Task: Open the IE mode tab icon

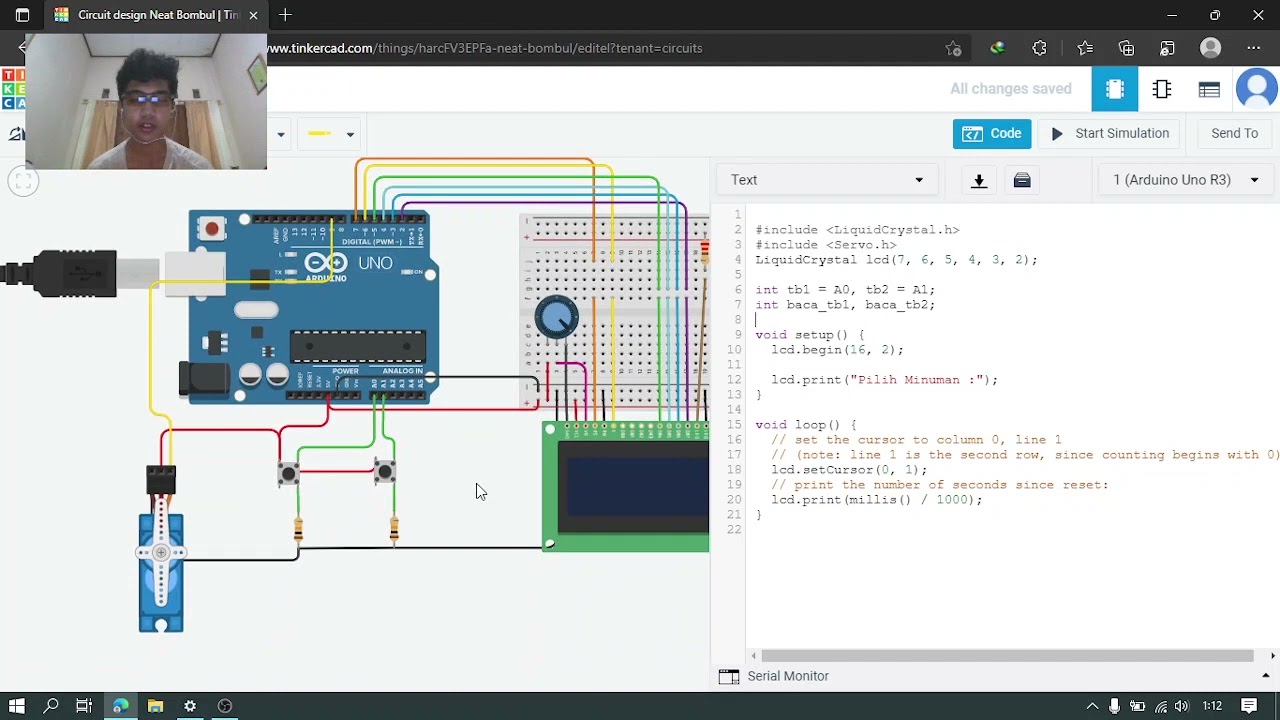Action: (1168, 48)
